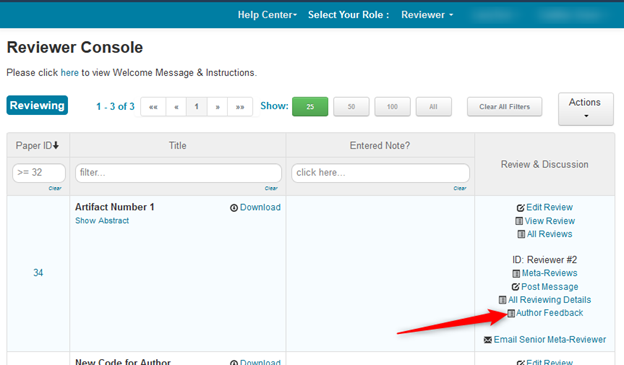Go to next page of results
Viewport: 624px width, 365px height.
(x=217, y=107)
